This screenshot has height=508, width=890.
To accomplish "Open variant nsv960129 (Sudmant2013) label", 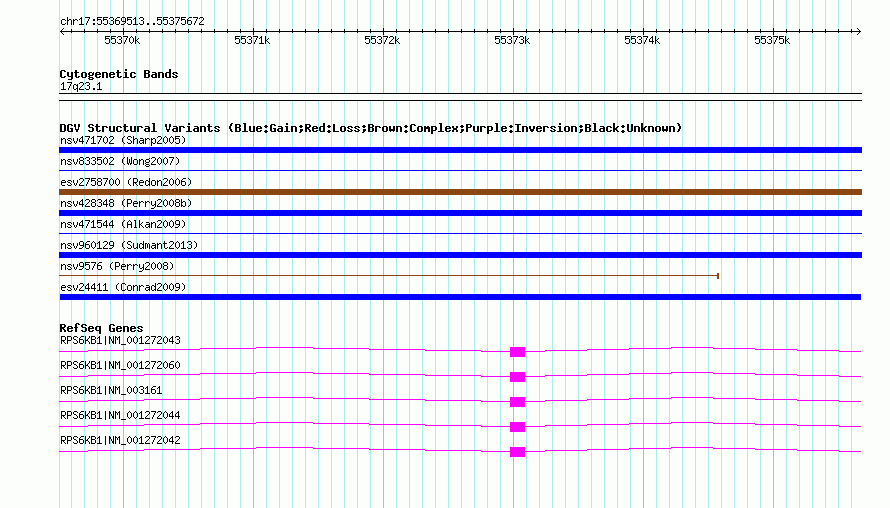I will 129,245.
